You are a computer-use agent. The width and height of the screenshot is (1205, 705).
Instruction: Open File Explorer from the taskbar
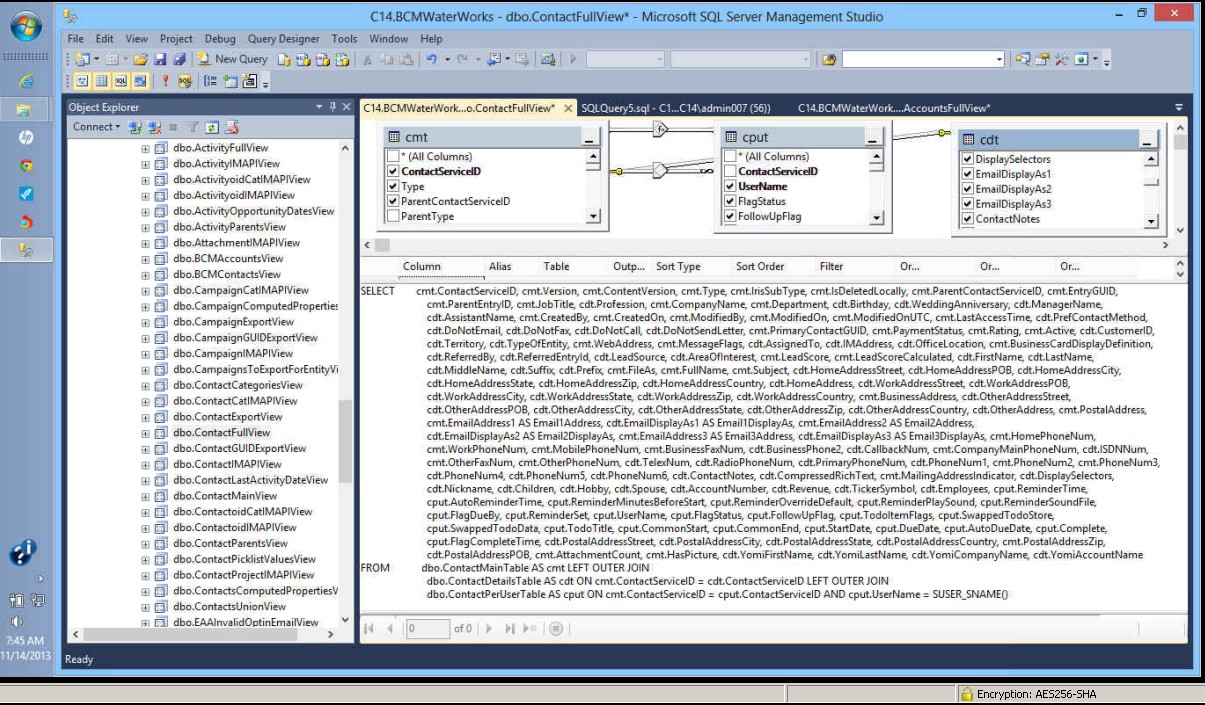coord(25,109)
